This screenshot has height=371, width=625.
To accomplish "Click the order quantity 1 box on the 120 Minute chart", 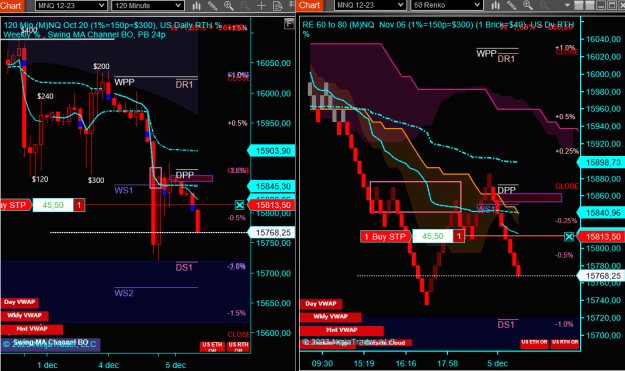I will coord(79,205).
